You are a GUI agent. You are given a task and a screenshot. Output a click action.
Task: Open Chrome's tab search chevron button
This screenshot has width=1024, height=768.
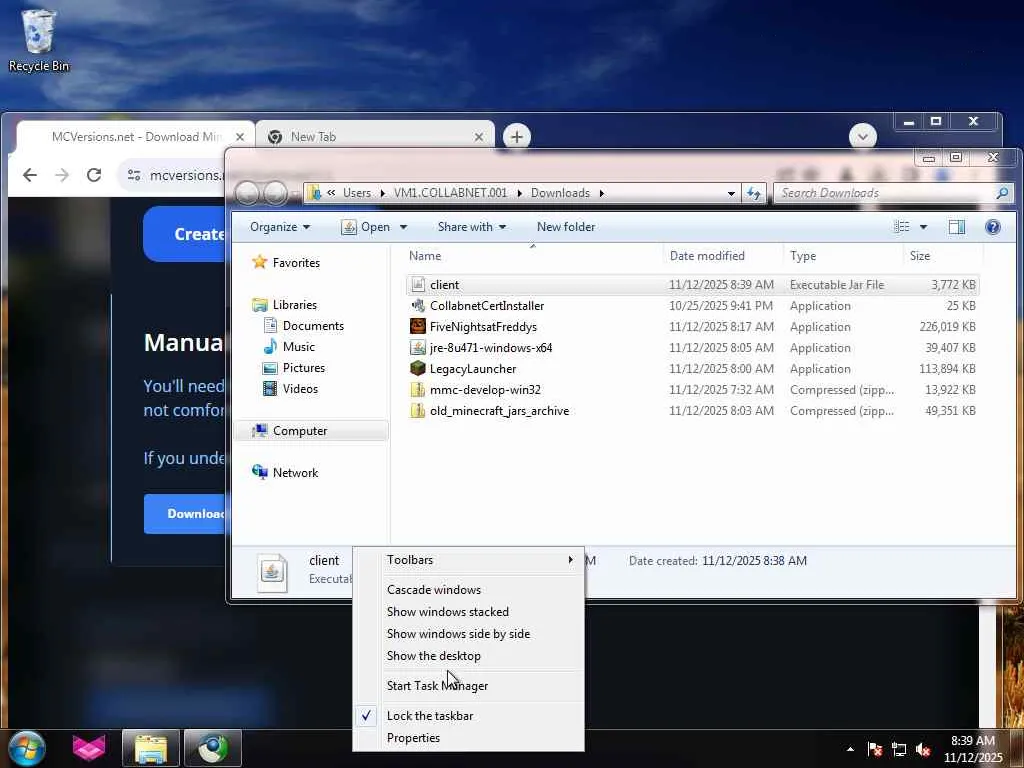(x=862, y=136)
